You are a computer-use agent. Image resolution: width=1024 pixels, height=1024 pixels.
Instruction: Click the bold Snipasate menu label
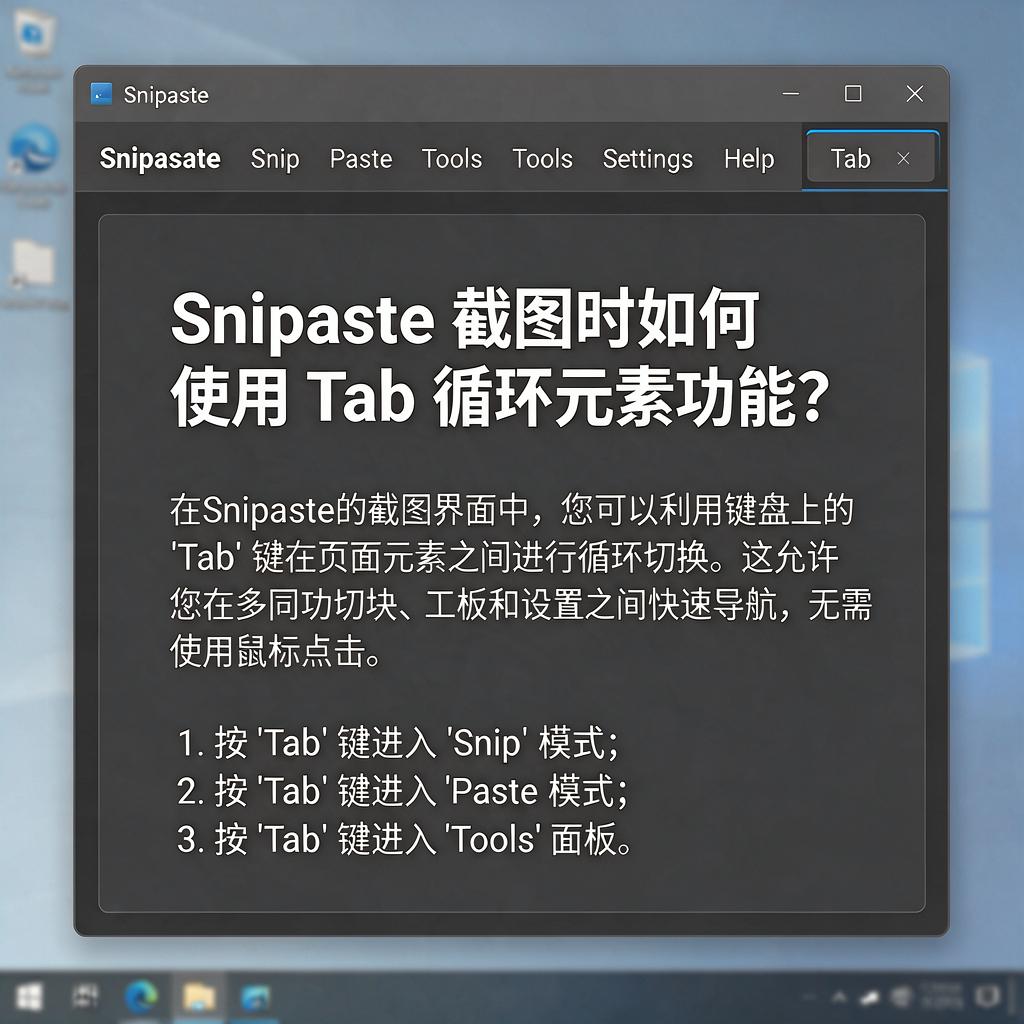click(x=160, y=159)
